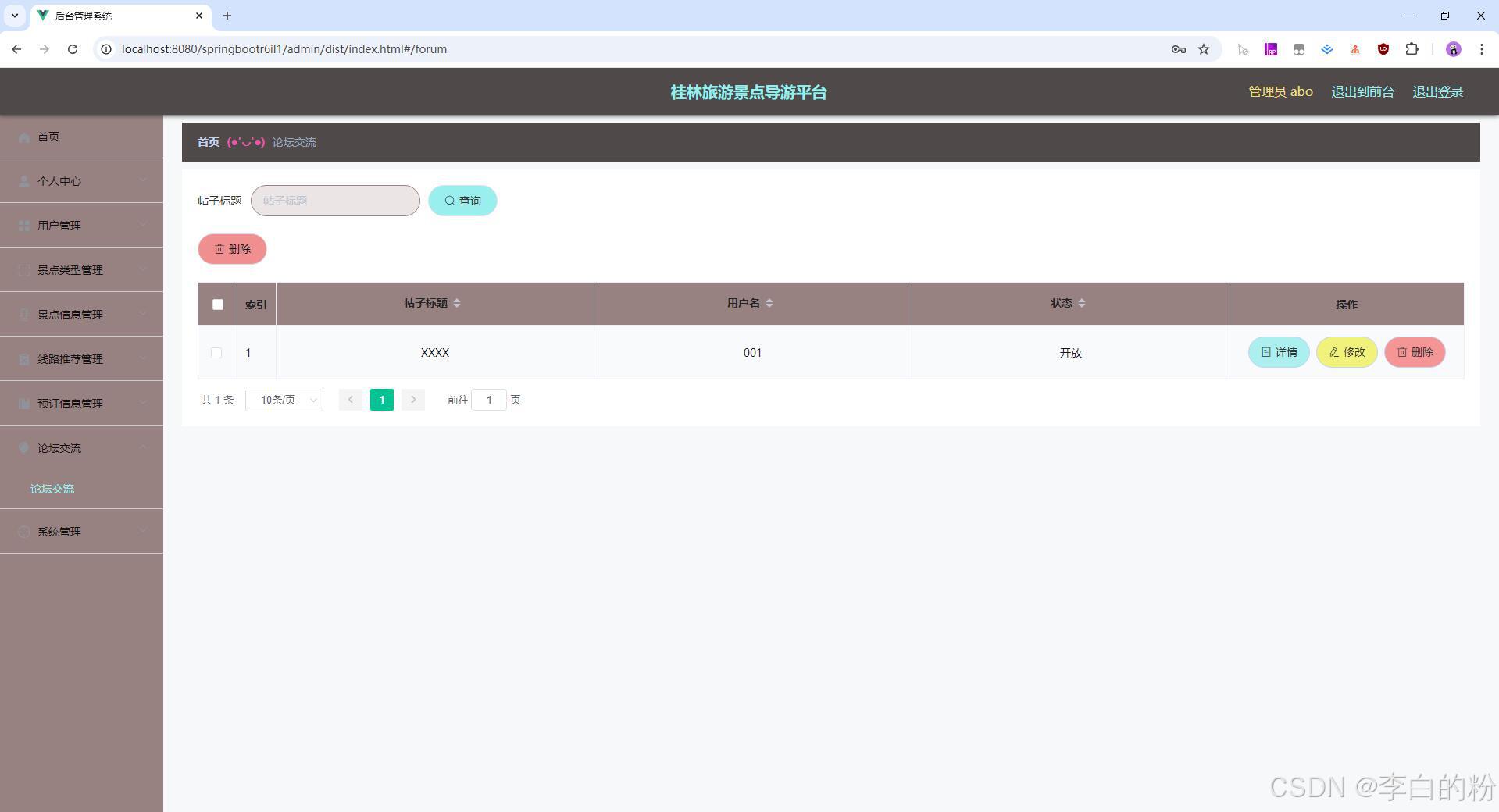Click 修改 button for row XXXX

[x=1347, y=352]
